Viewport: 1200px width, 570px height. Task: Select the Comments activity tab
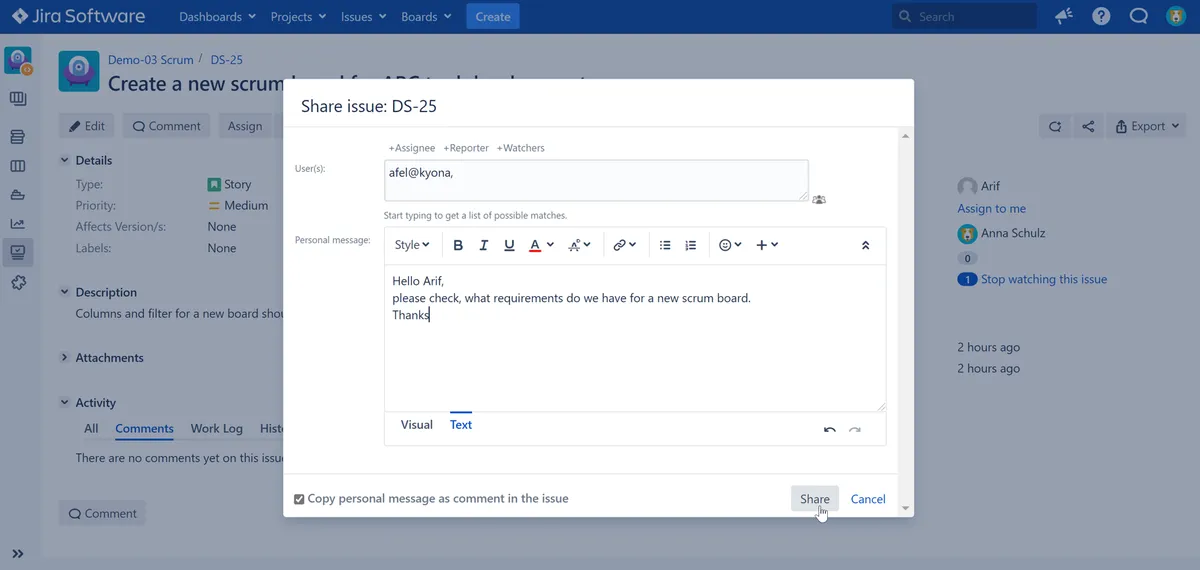(144, 428)
